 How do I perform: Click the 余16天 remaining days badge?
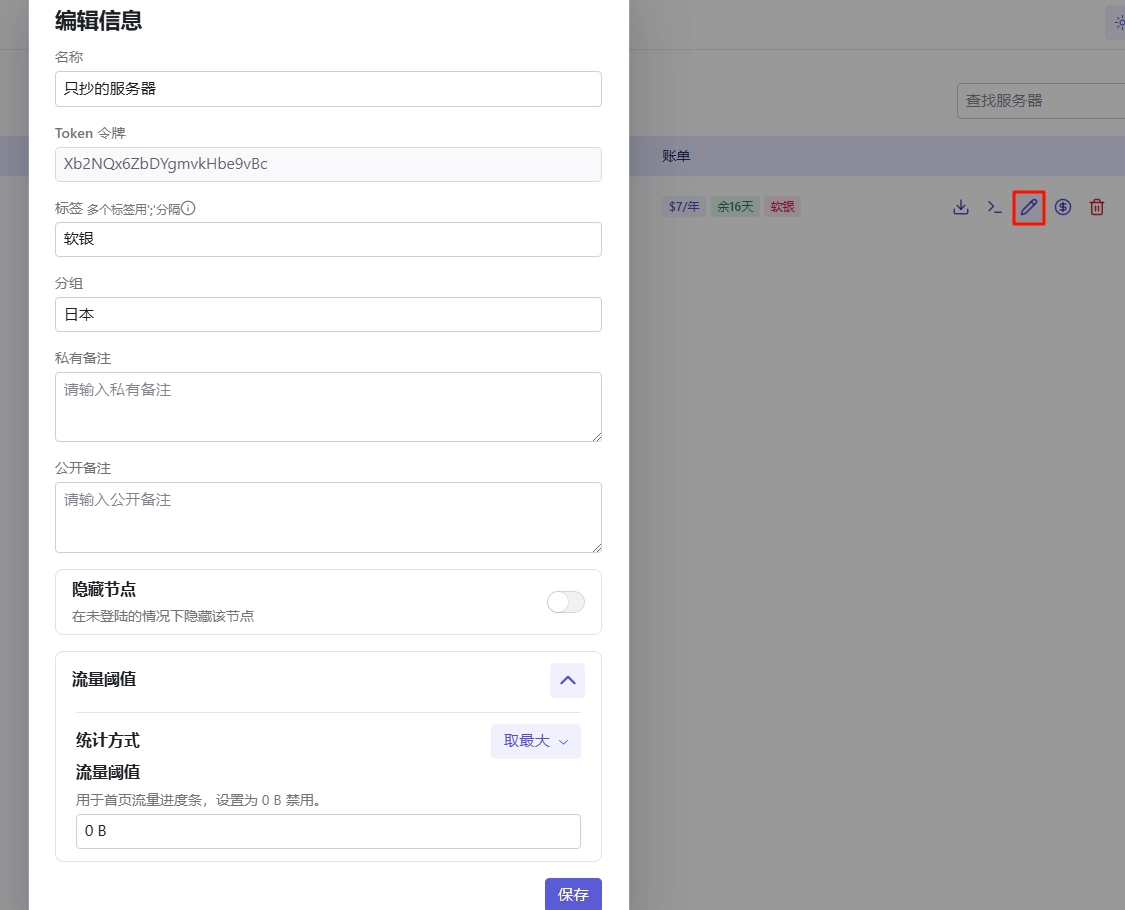[735, 206]
